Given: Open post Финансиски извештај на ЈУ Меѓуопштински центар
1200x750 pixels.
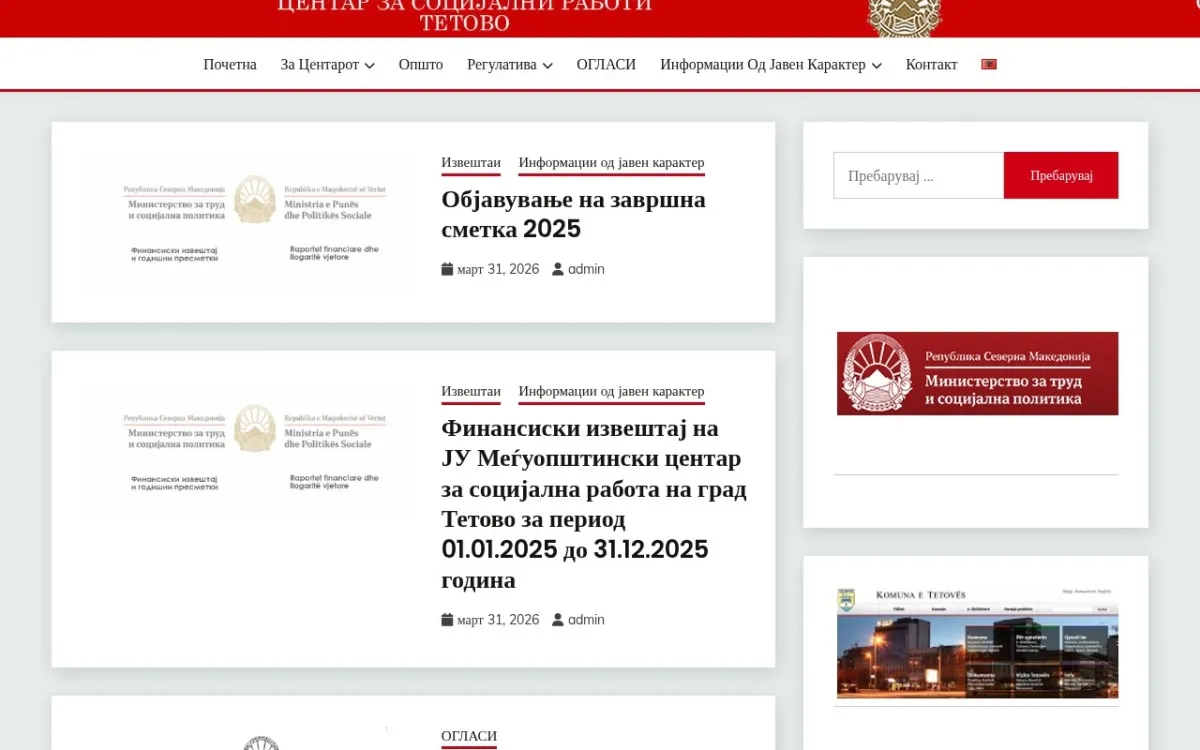Looking at the screenshot, I should (594, 504).
